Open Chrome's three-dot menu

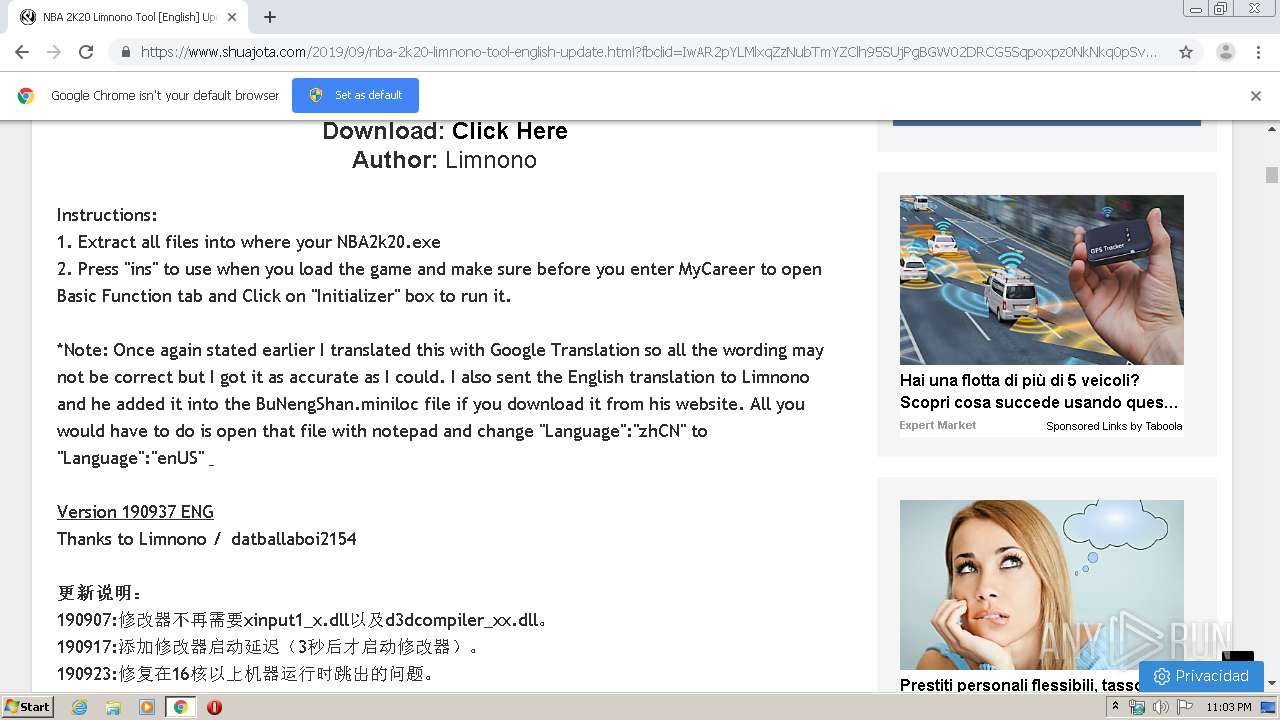pos(1258,52)
